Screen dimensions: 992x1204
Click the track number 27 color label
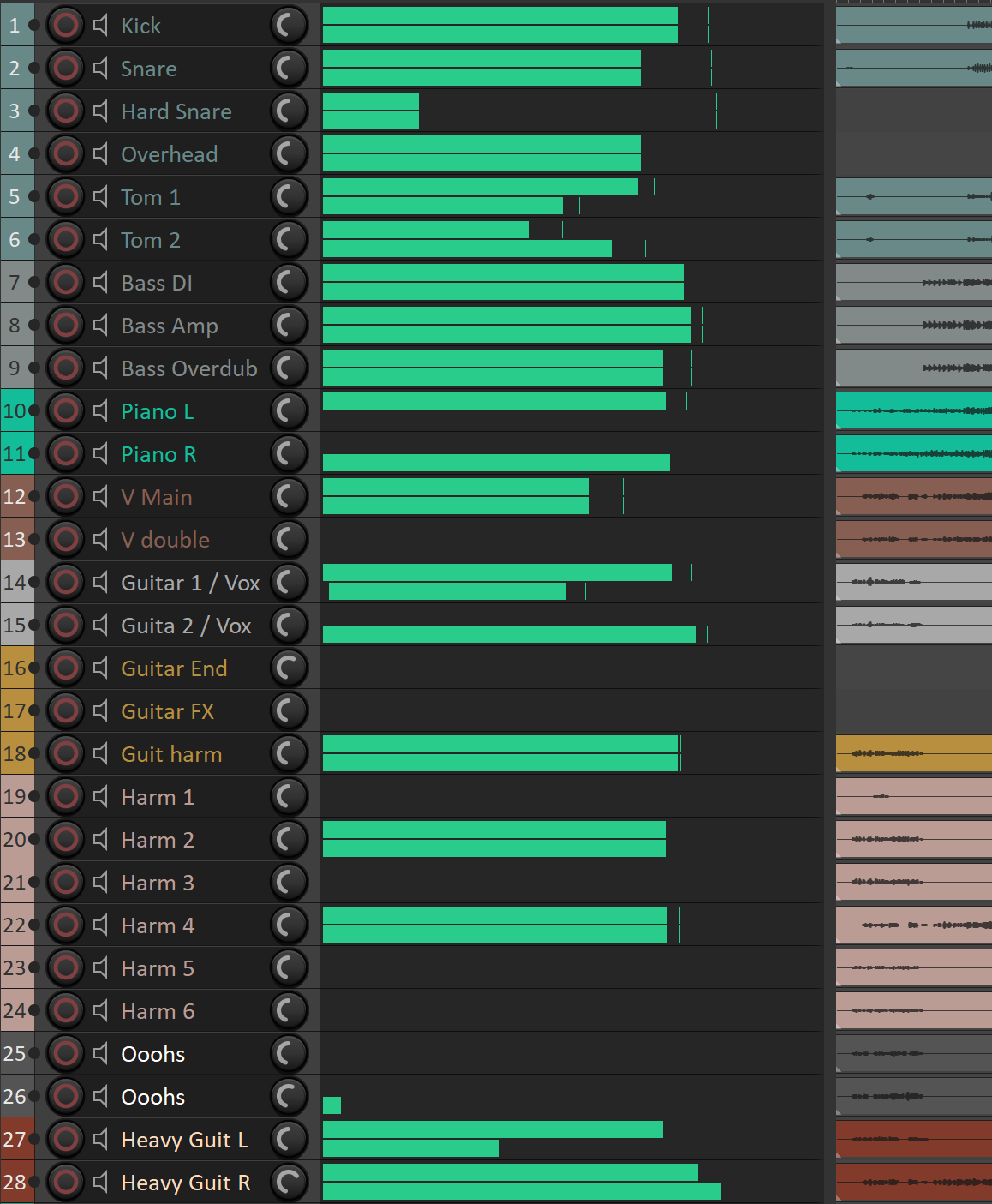click(x=15, y=1140)
